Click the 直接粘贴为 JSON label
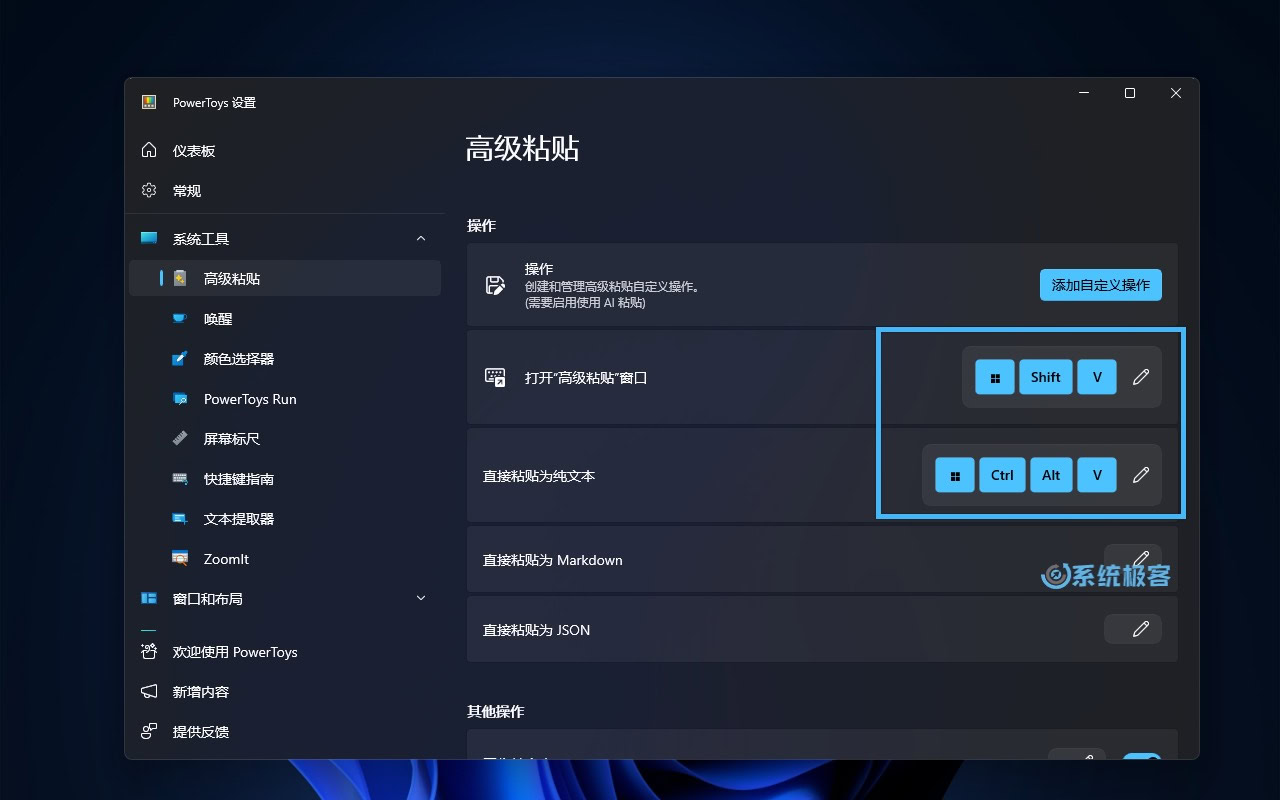The width and height of the screenshot is (1280, 800). (x=537, y=630)
